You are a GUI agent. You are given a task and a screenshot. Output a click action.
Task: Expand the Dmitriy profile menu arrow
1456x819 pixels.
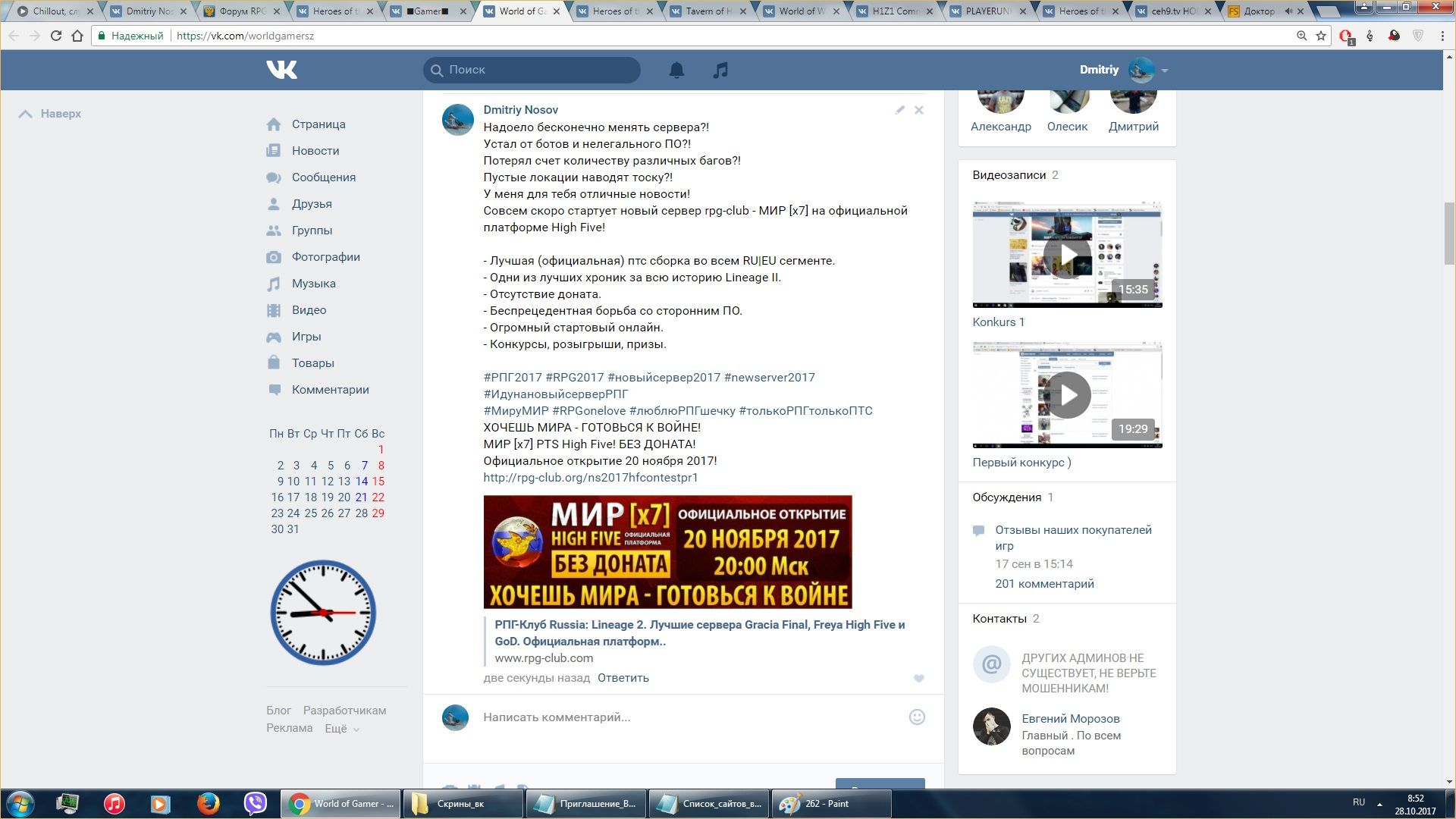pos(1164,71)
